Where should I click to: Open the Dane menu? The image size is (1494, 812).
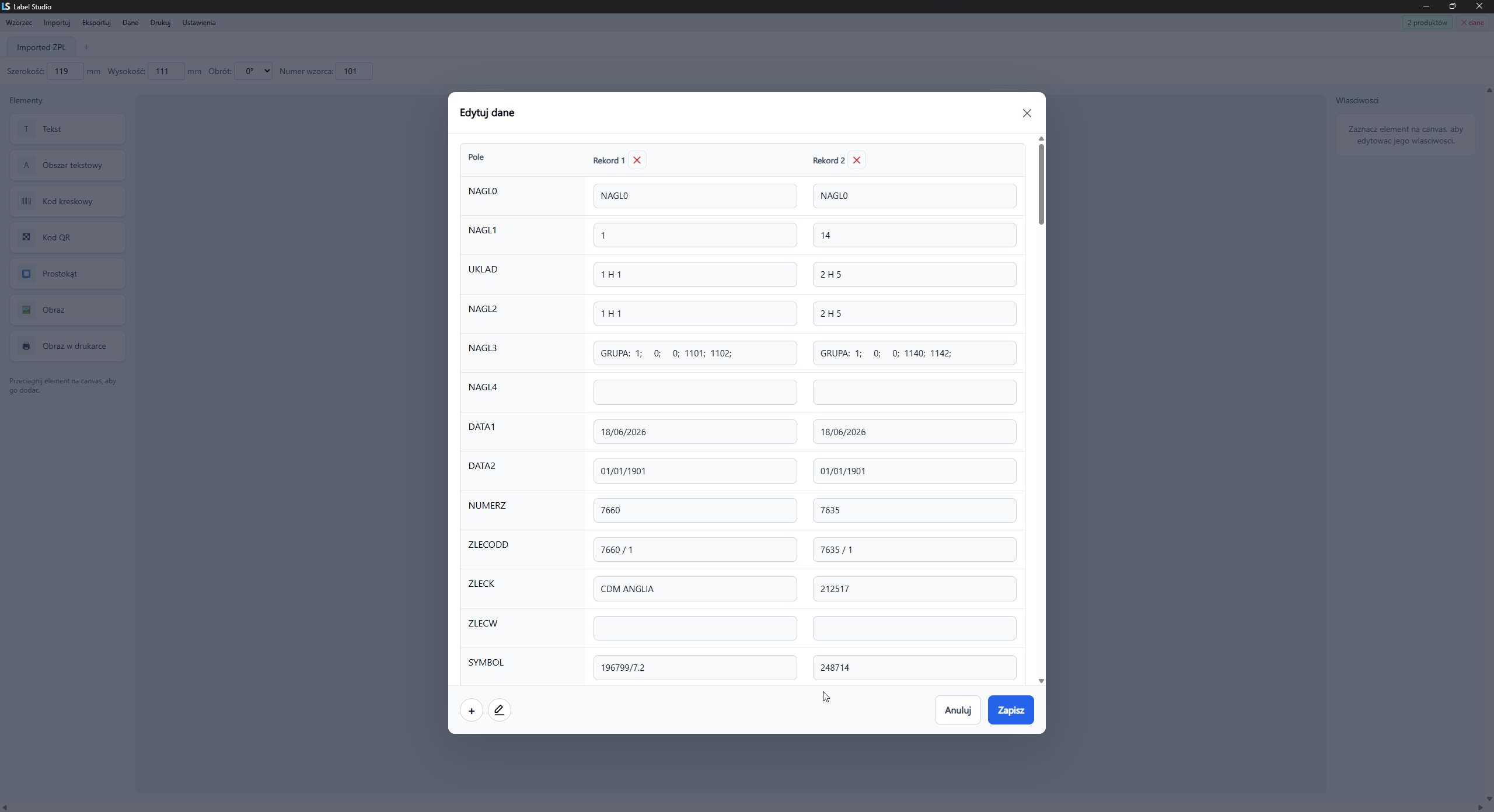tap(130, 23)
